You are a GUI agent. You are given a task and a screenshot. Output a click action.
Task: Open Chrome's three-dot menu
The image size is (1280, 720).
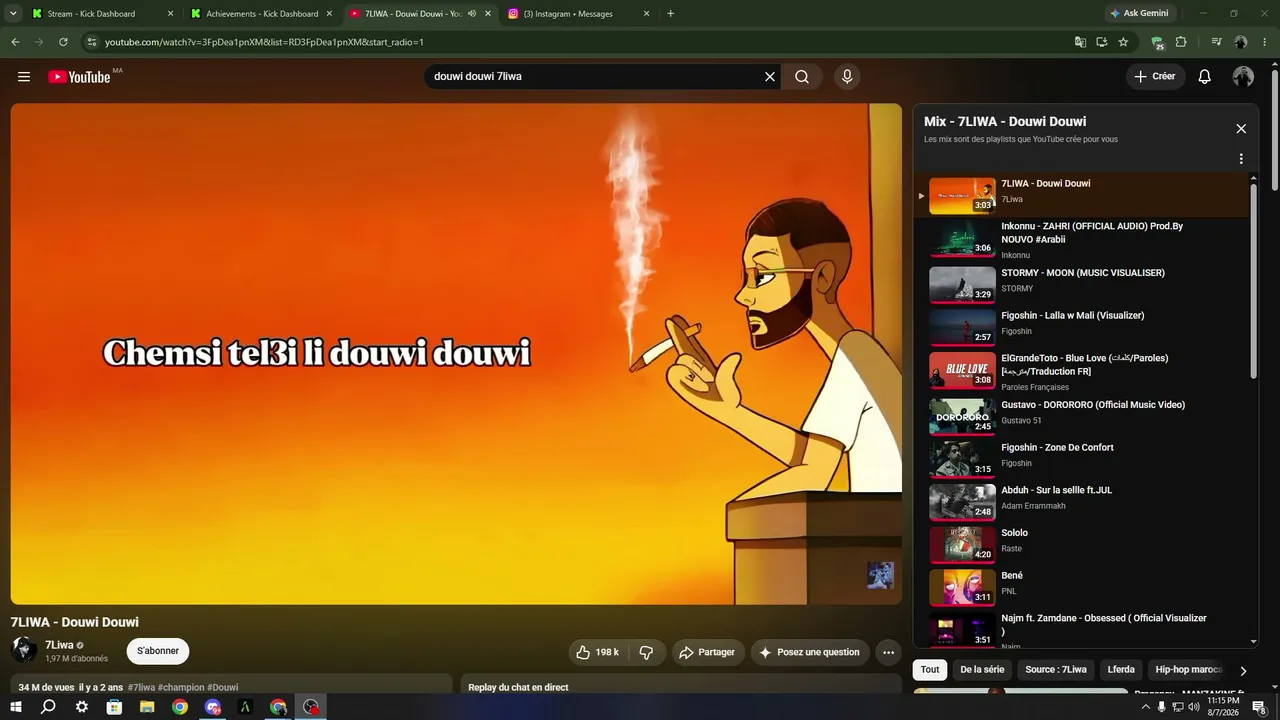coord(1264,42)
